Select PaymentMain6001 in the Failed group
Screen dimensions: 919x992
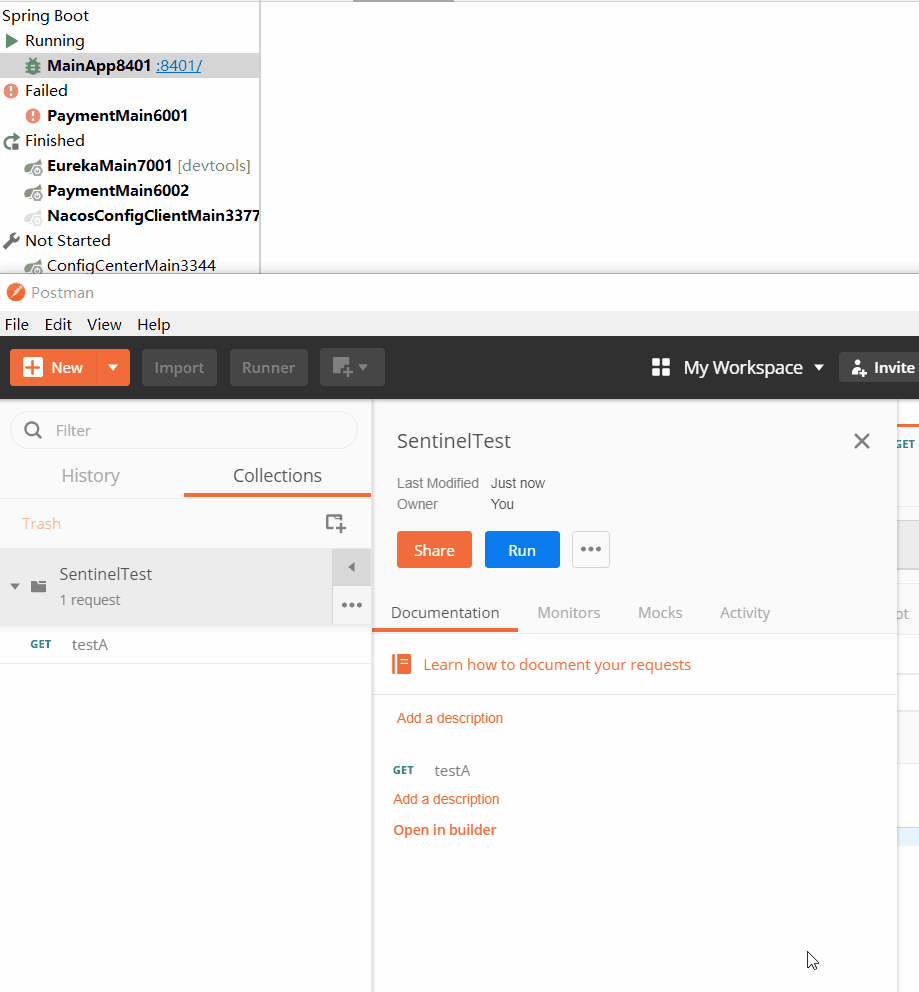[x=118, y=116]
